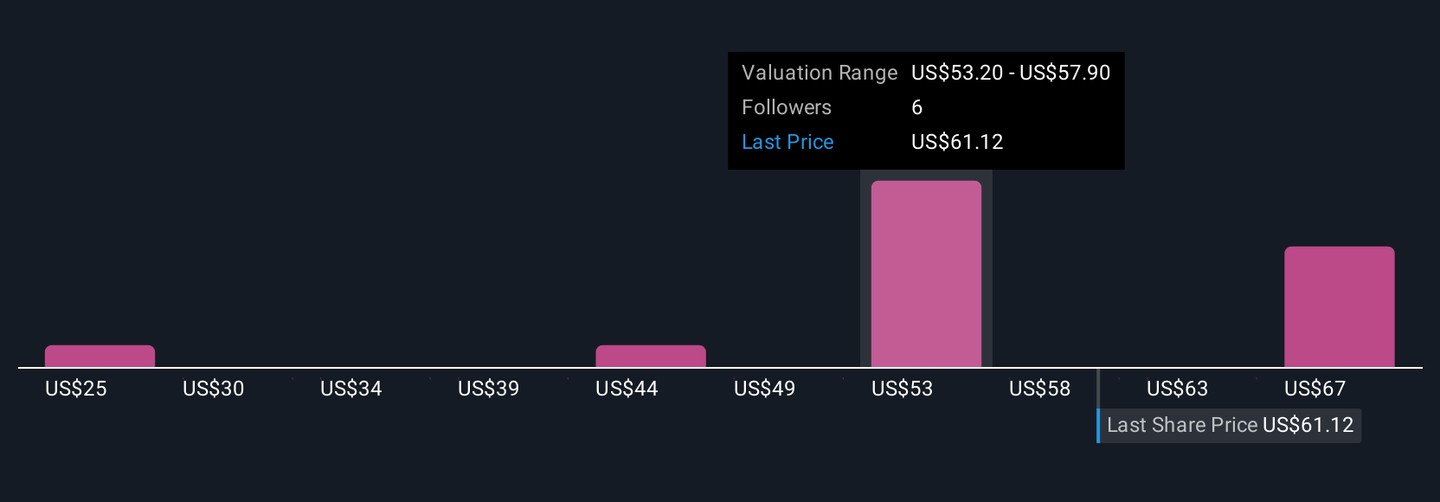Click the US$34 axis label
This screenshot has width=1440, height=502.
click(351, 389)
